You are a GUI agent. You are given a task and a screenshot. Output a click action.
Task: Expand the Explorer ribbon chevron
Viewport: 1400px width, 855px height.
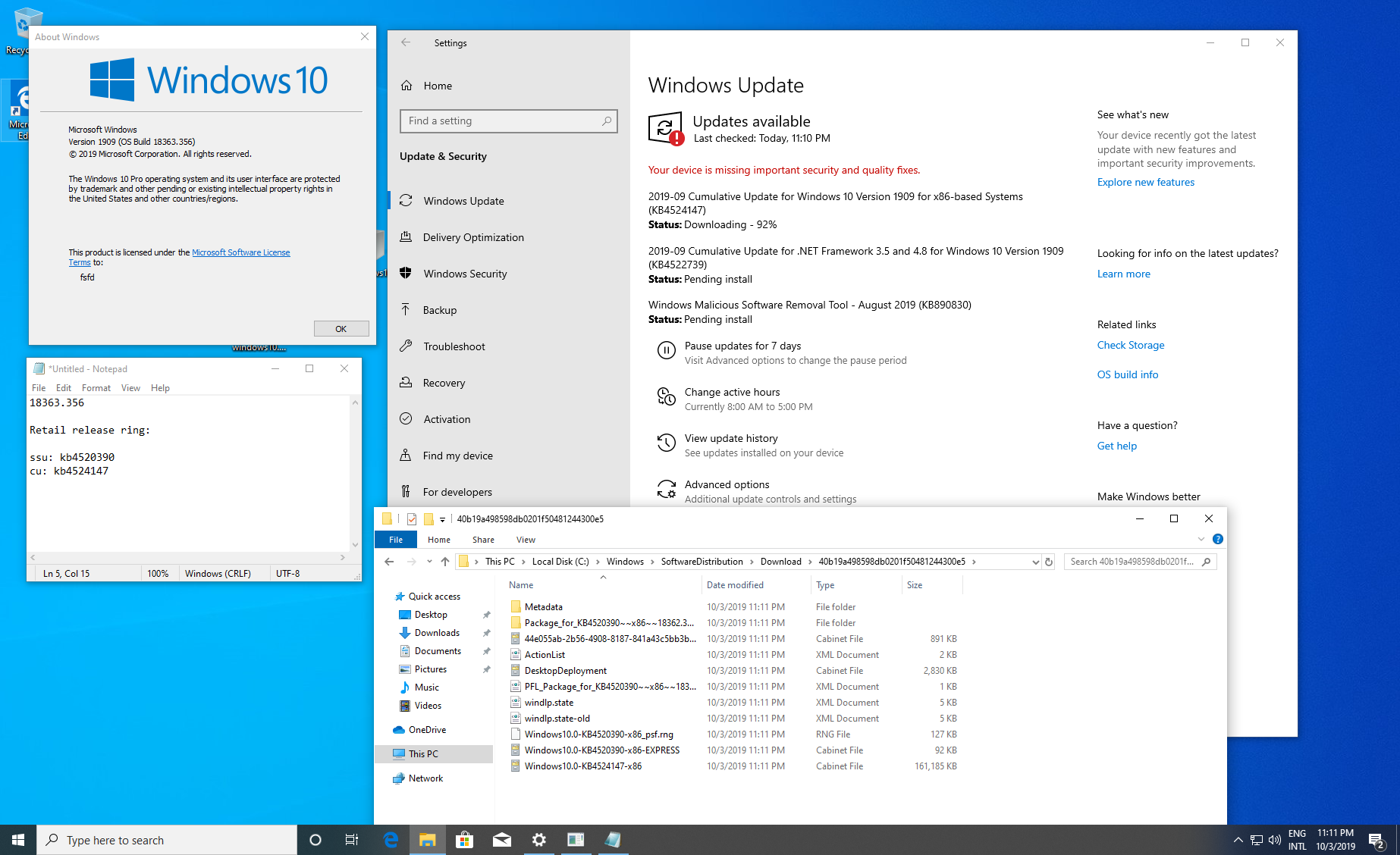(x=1201, y=539)
